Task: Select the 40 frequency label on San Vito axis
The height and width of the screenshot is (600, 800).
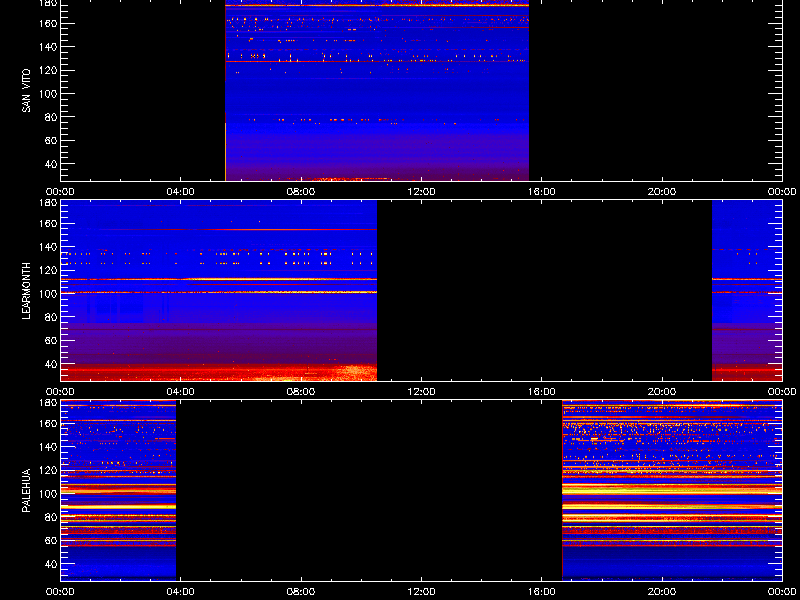Action: tap(51, 164)
